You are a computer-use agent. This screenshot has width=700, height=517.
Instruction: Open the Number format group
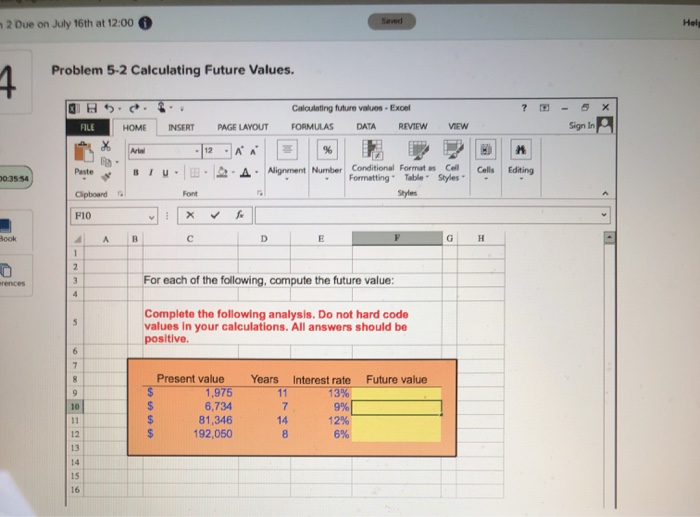[x=327, y=161]
